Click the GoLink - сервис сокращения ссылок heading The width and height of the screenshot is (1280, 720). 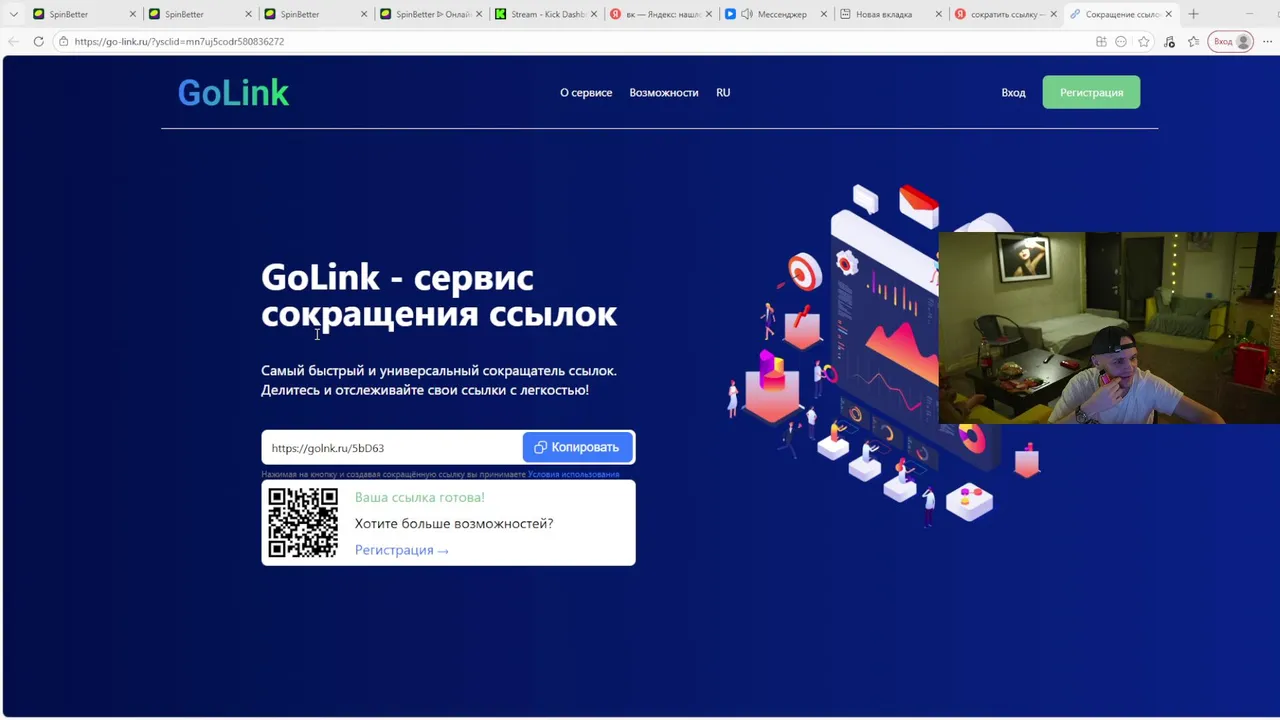[x=439, y=295]
